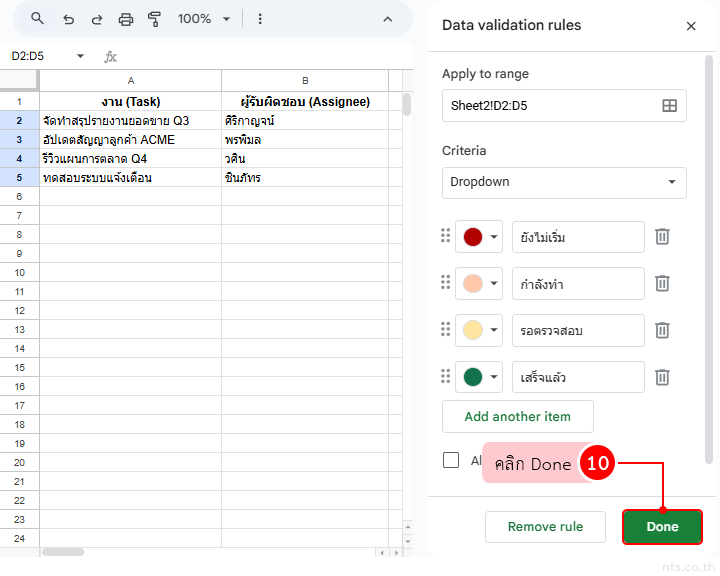
Task: Close the Data validation rules panel
Action: [x=691, y=26]
